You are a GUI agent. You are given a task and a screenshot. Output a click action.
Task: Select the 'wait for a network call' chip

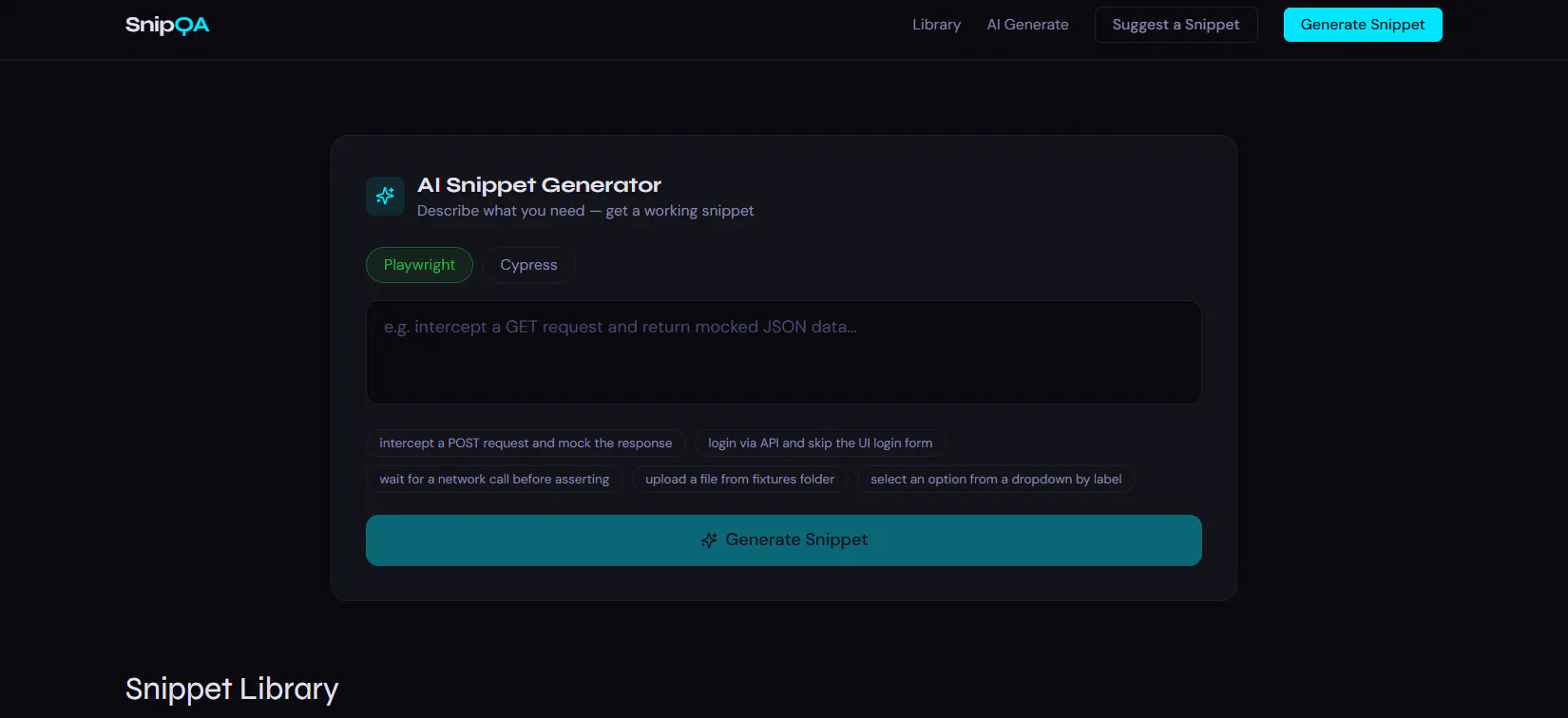click(494, 480)
